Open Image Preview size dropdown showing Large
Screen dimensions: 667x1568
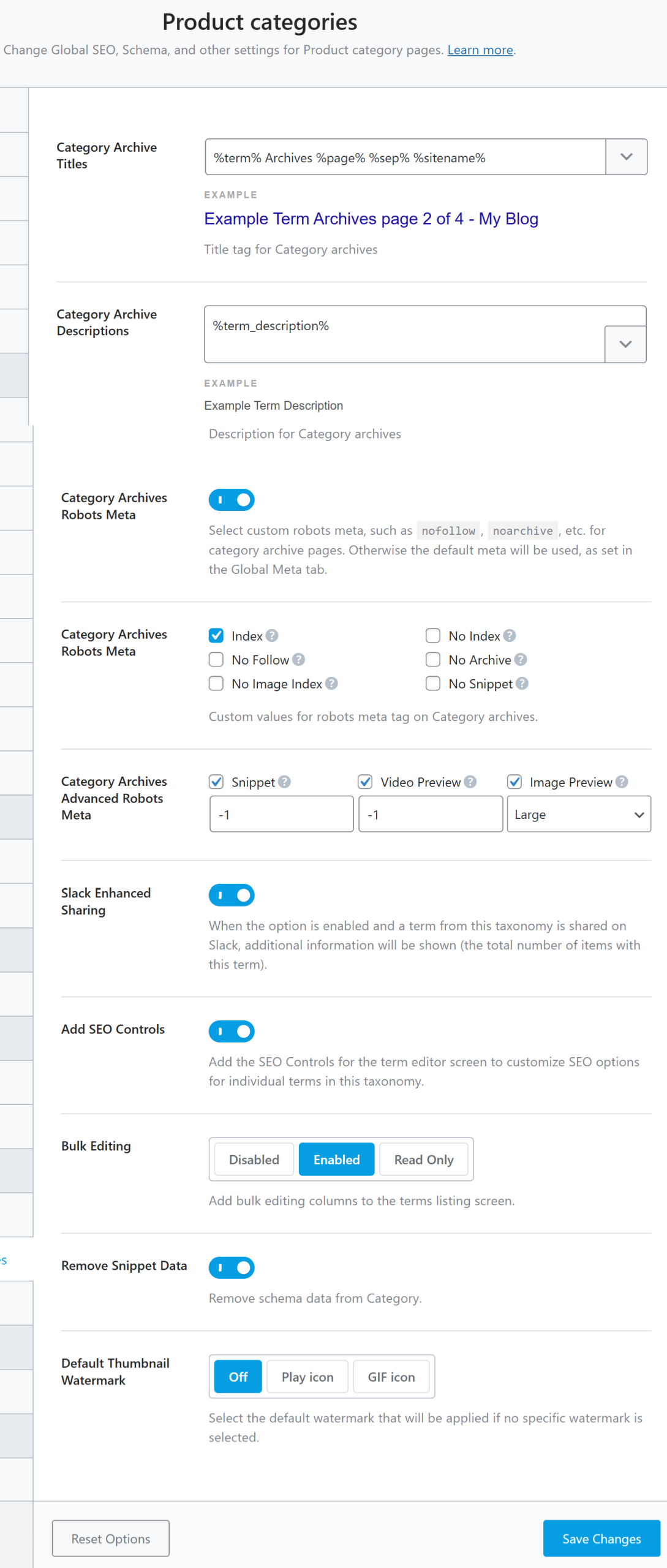pos(579,815)
